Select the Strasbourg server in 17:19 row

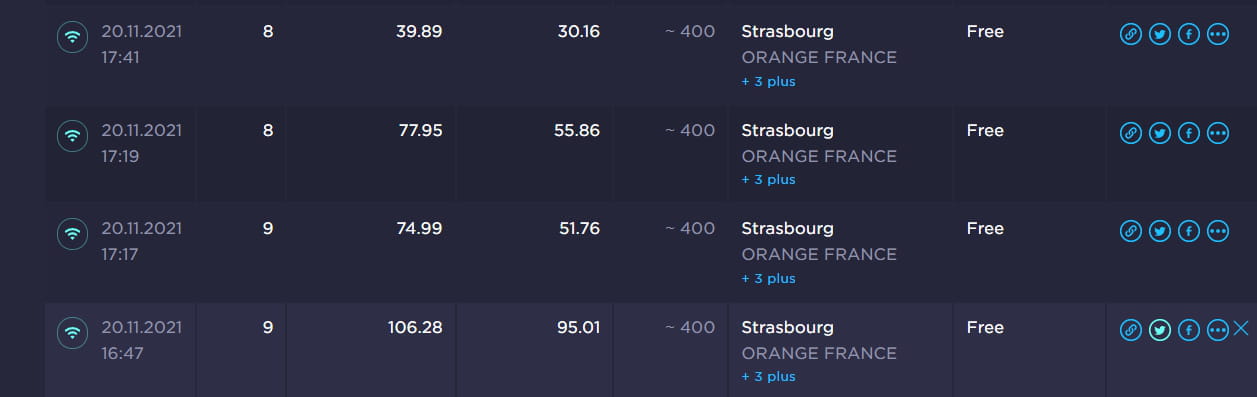click(787, 131)
